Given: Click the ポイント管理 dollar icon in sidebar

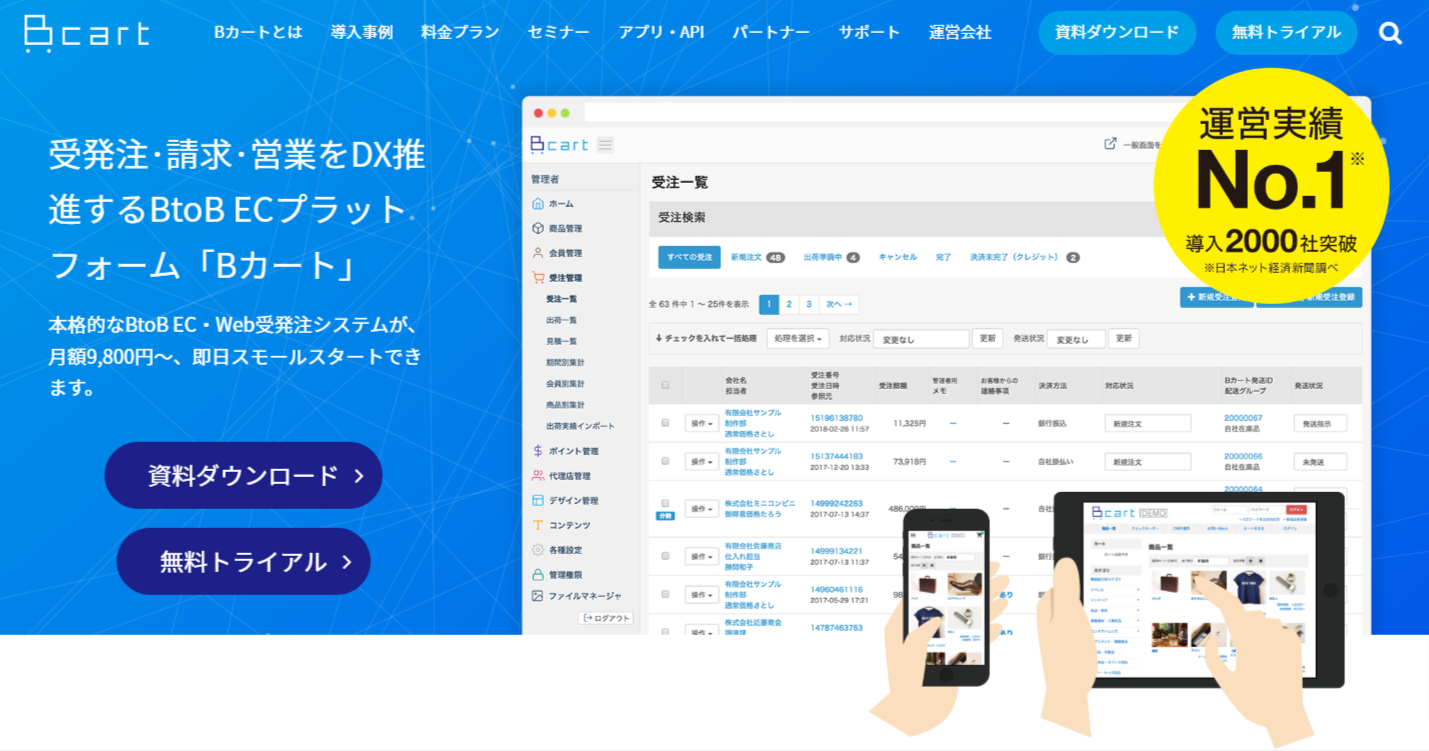Looking at the screenshot, I should (x=538, y=451).
